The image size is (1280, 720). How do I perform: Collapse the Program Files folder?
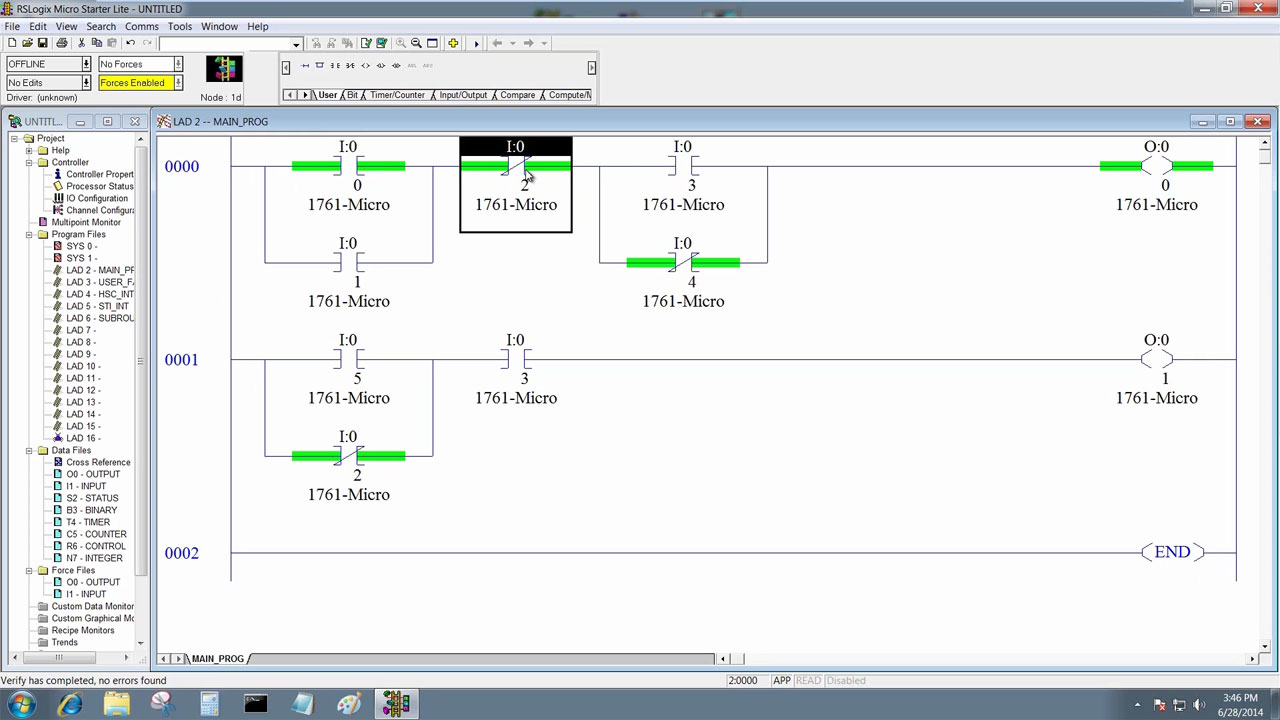click(29, 234)
